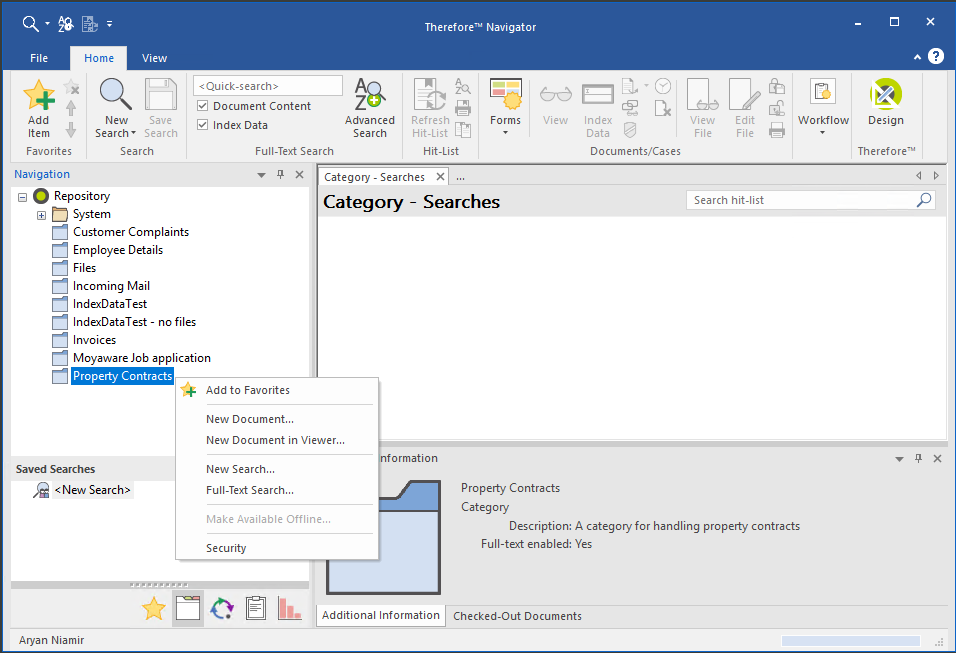
Task: Click the yellow star Favorites icon at bottom
Action: pos(153,608)
